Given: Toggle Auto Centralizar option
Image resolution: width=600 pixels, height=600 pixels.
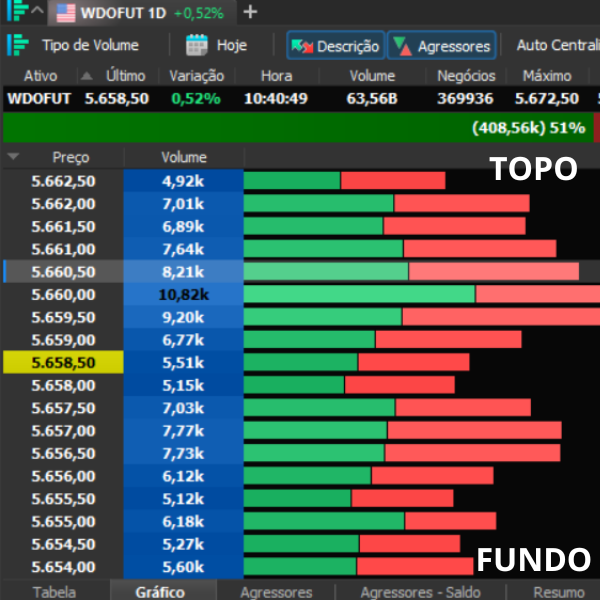Looking at the screenshot, I should click(555, 45).
